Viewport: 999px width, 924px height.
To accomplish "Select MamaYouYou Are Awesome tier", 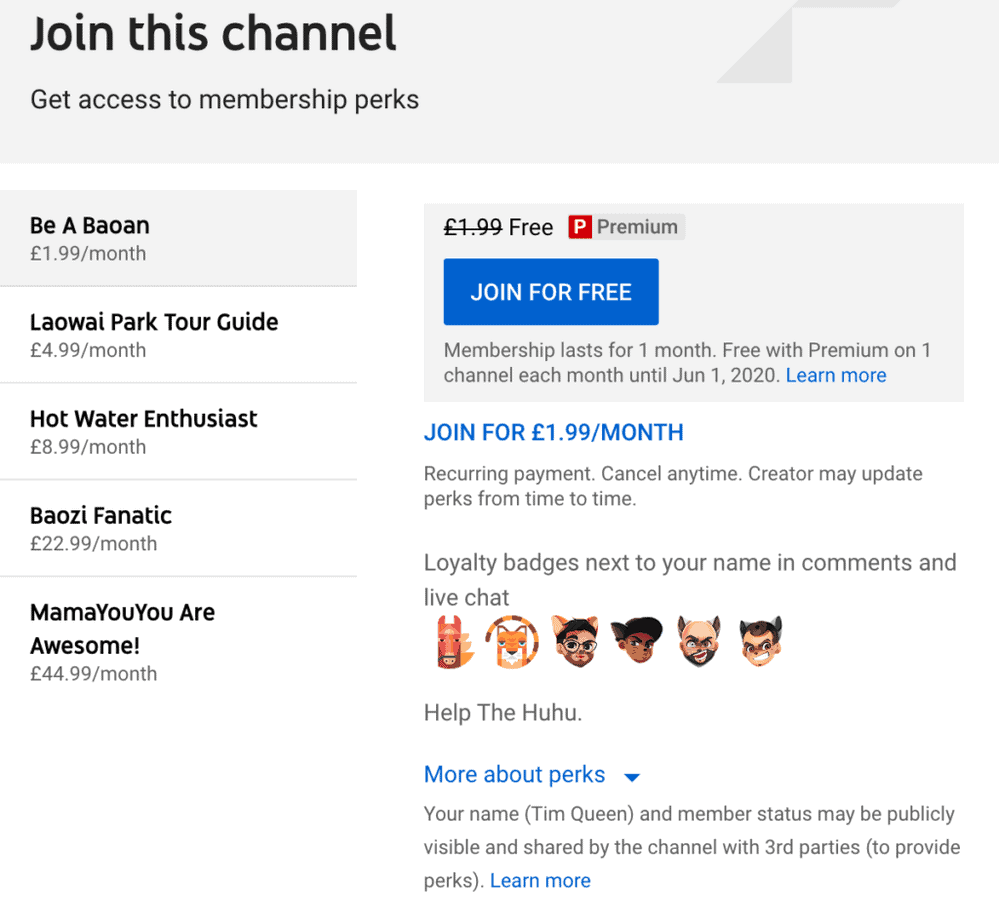I will tap(178, 641).
